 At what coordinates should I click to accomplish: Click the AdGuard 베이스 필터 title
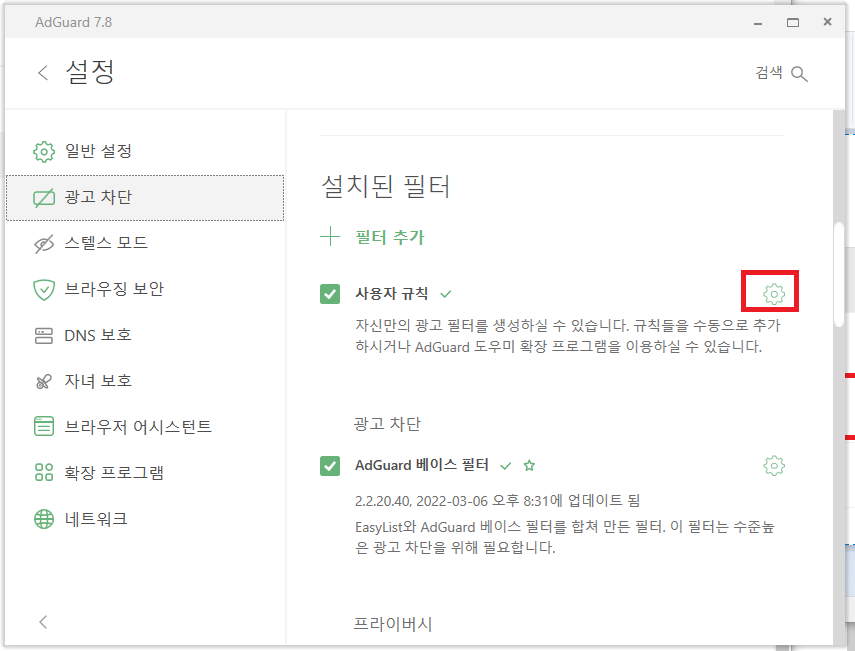(x=422, y=465)
